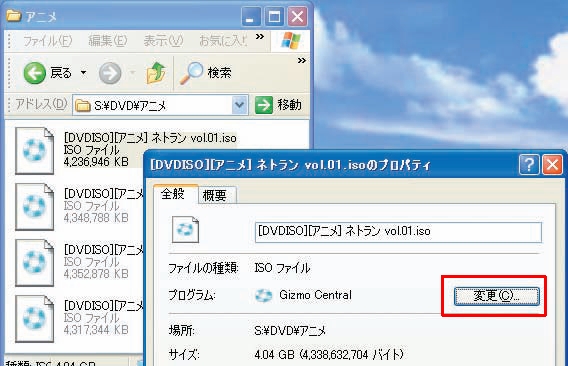Image resolution: width=568 pixels, height=366 pixels.
Task: Open the 表示(V) menu
Action: coord(163,41)
